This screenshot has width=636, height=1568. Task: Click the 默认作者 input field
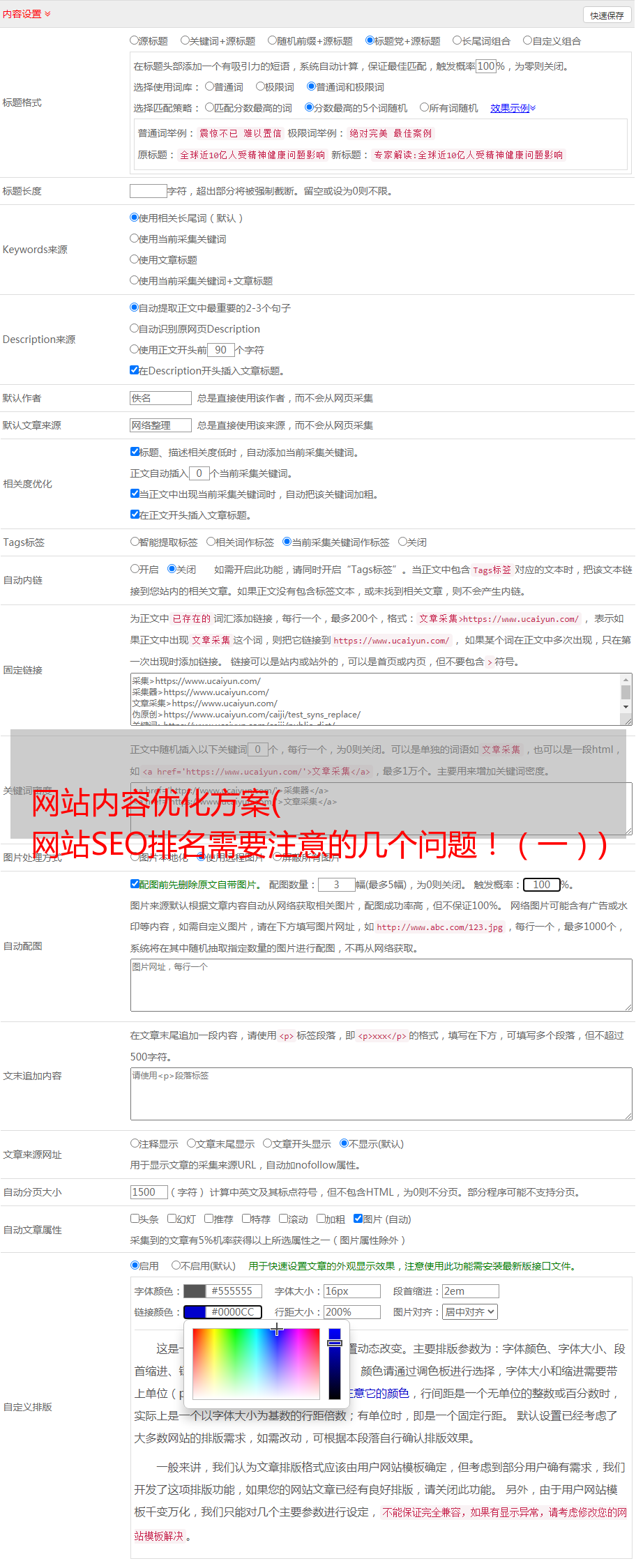pos(160,398)
